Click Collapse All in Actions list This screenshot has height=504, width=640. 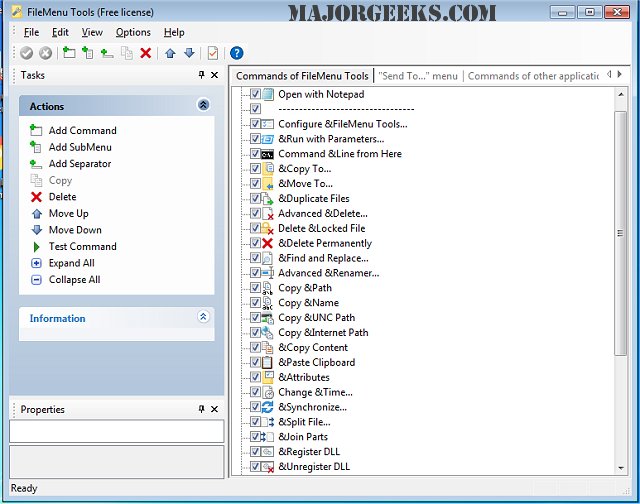[74, 280]
